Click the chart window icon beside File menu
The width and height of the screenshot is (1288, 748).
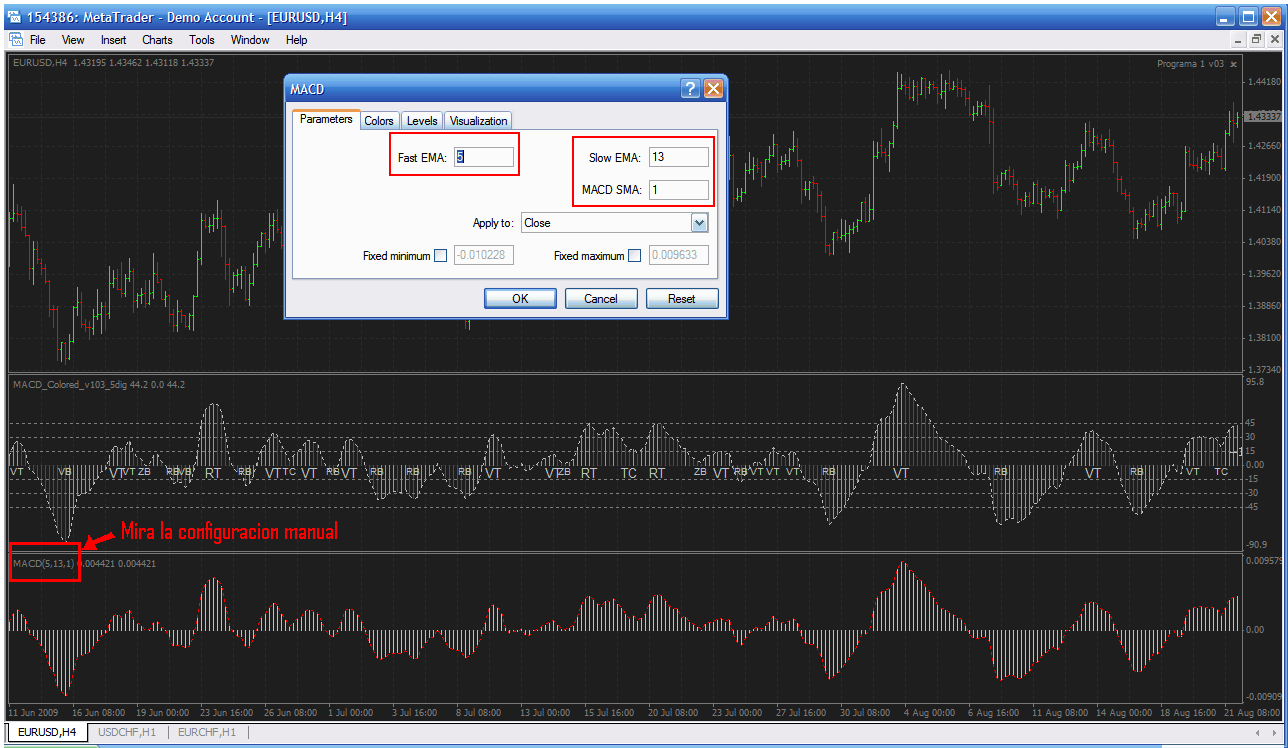(x=16, y=40)
